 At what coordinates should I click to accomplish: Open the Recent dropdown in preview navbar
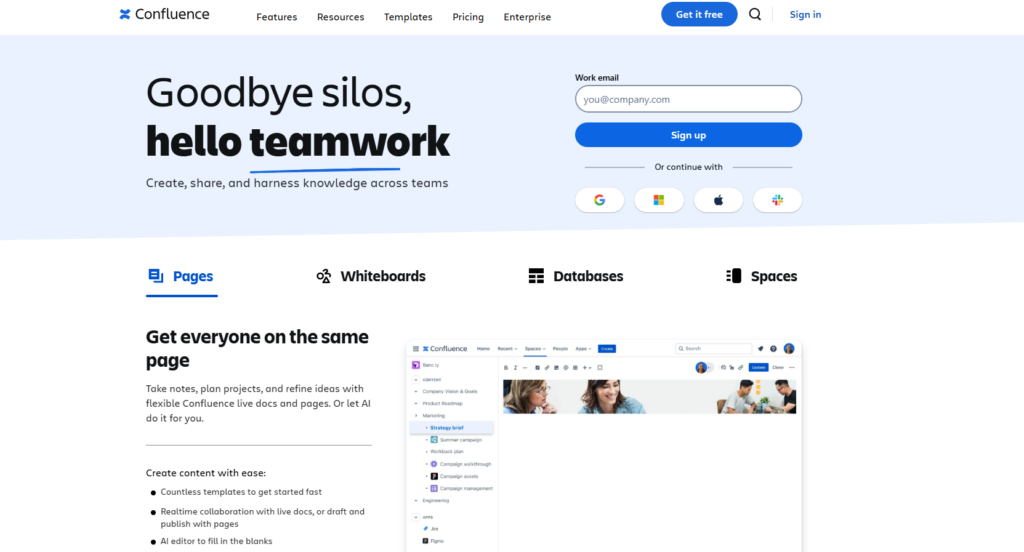click(507, 349)
